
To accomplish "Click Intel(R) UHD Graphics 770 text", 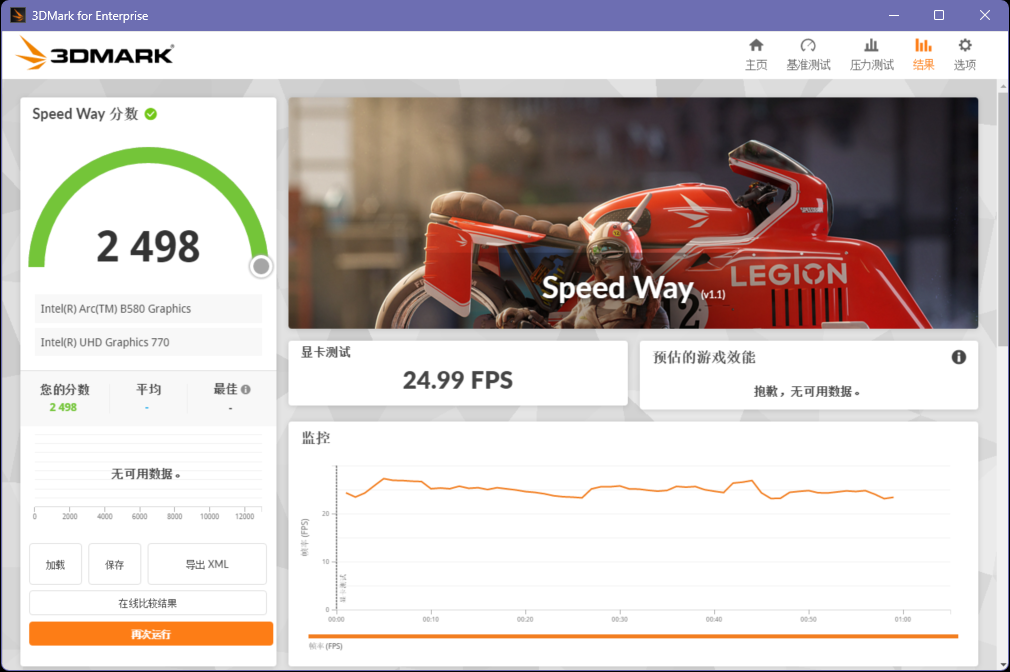I will point(105,342).
